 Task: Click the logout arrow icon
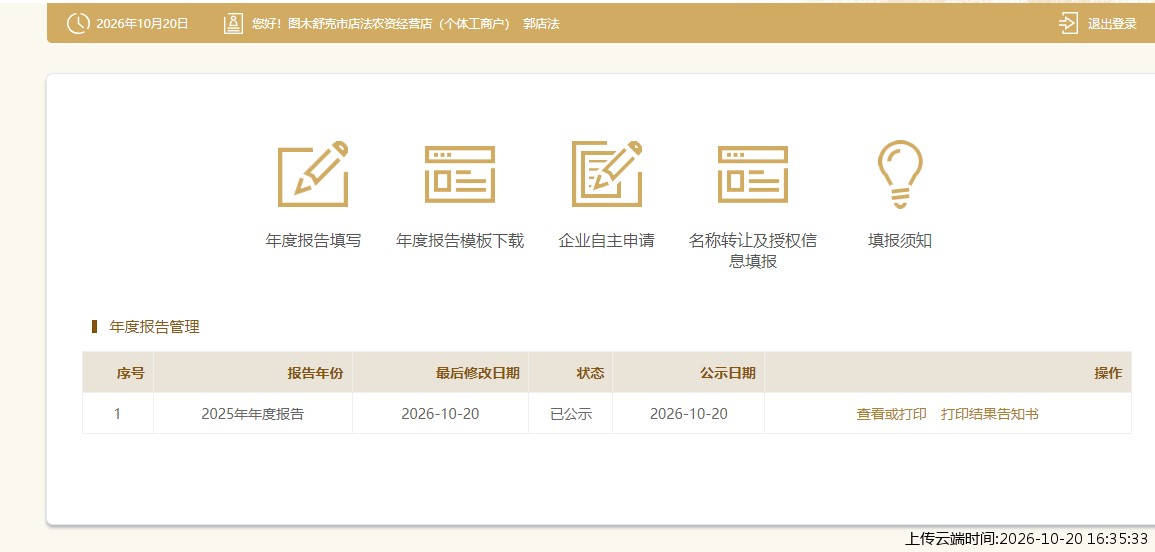(x=1068, y=24)
